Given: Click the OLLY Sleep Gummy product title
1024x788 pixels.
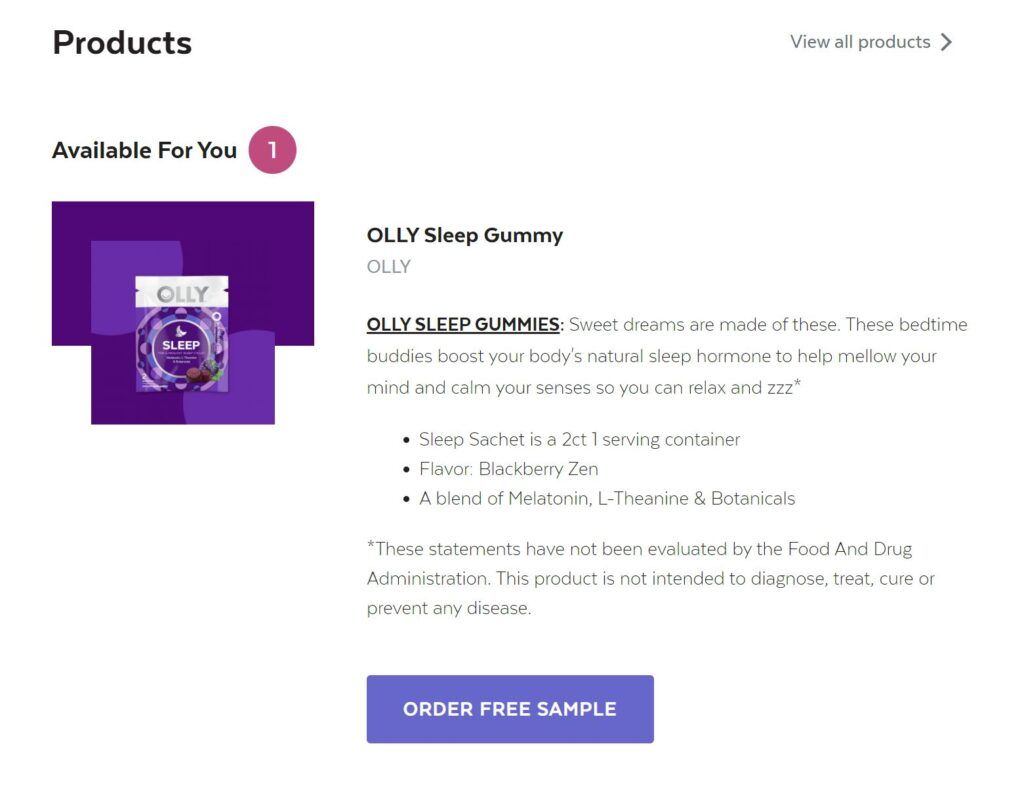Looking at the screenshot, I should (x=465, y=235).
